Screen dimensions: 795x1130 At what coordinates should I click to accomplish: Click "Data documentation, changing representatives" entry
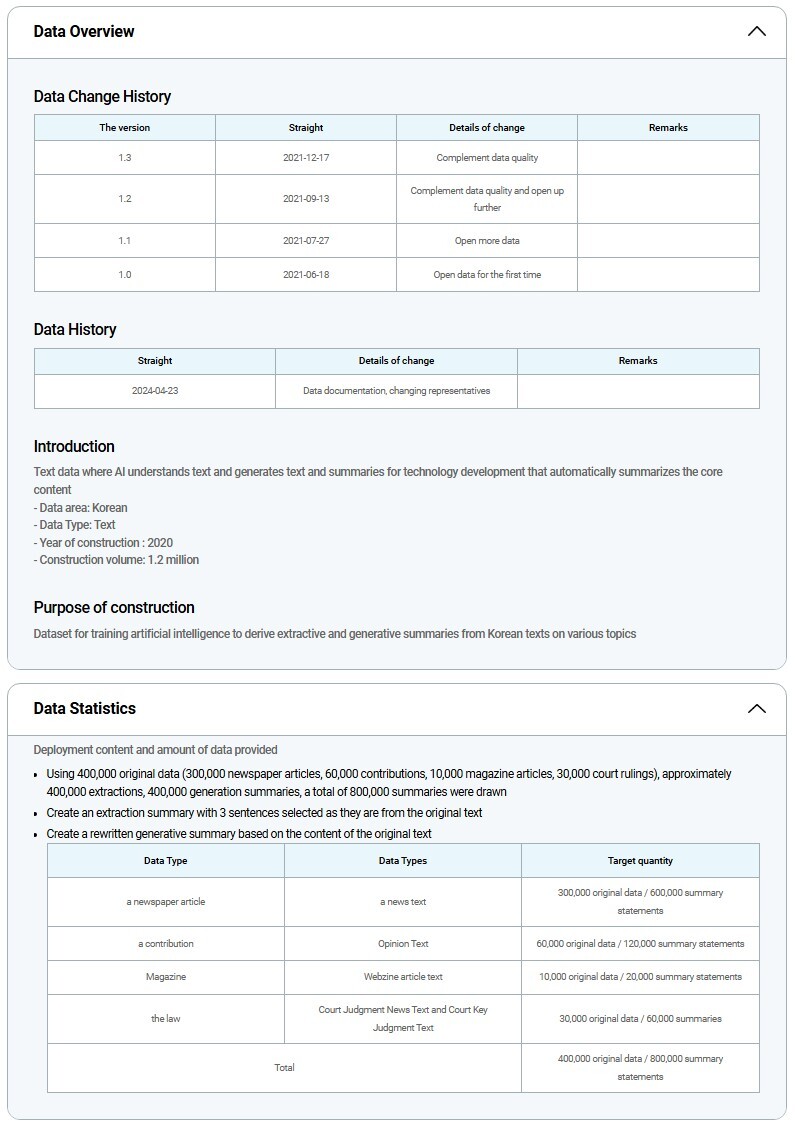click(397, 391)
